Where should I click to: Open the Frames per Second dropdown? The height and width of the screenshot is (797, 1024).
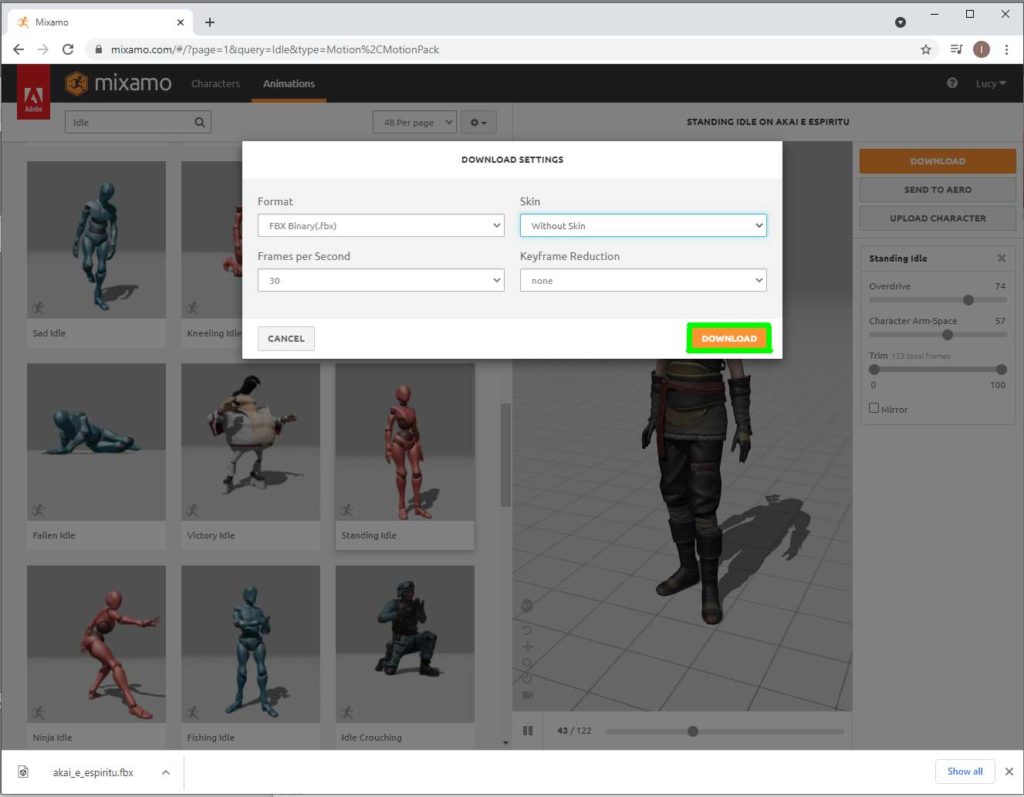(380, 280)
